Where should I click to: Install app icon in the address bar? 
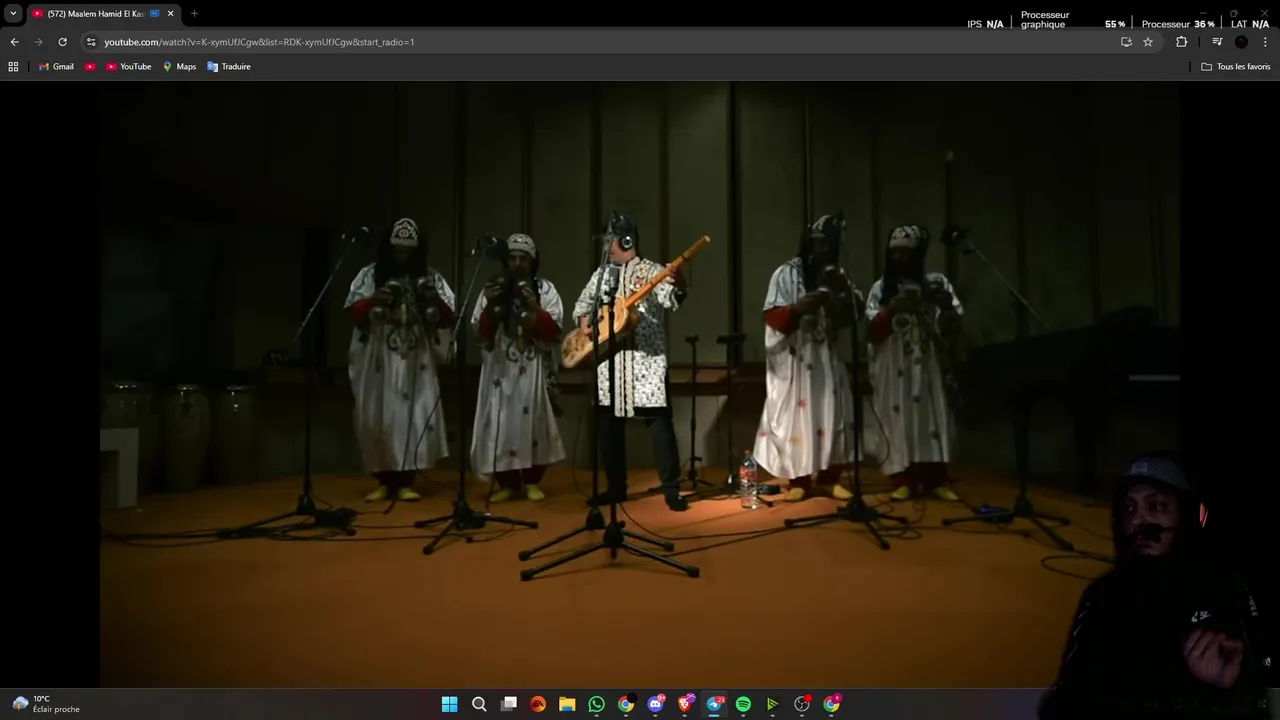point(1126,42)
